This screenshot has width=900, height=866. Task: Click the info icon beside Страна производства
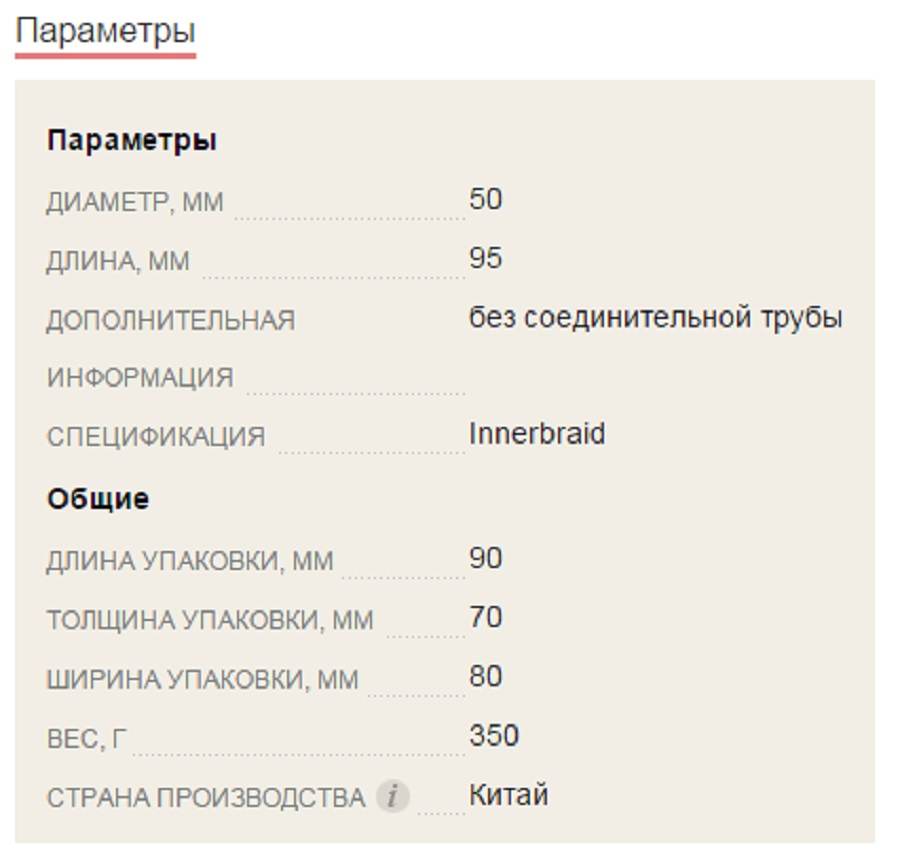(393, 797)
